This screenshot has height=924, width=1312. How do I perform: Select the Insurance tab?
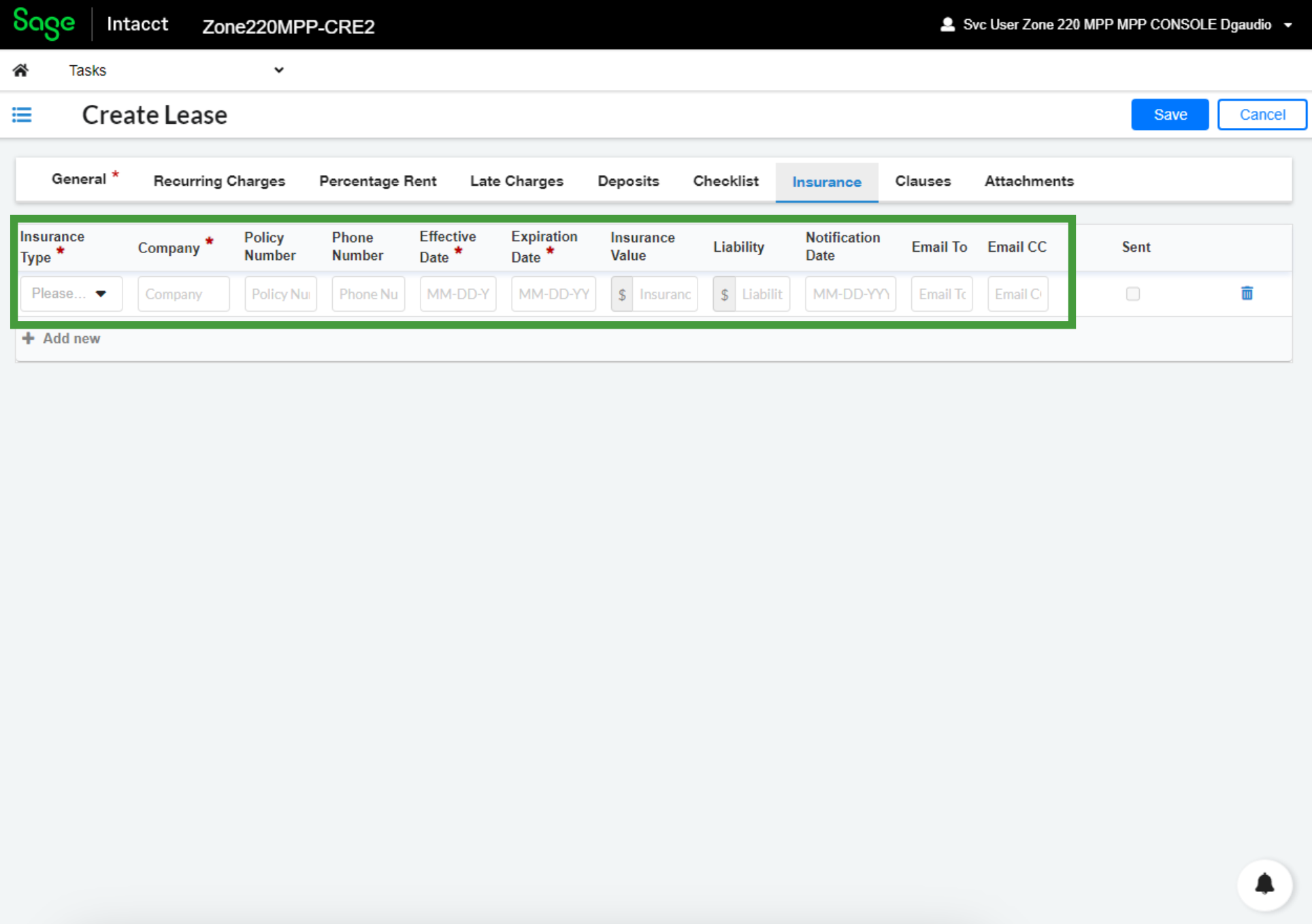click(x=827, y=182)
